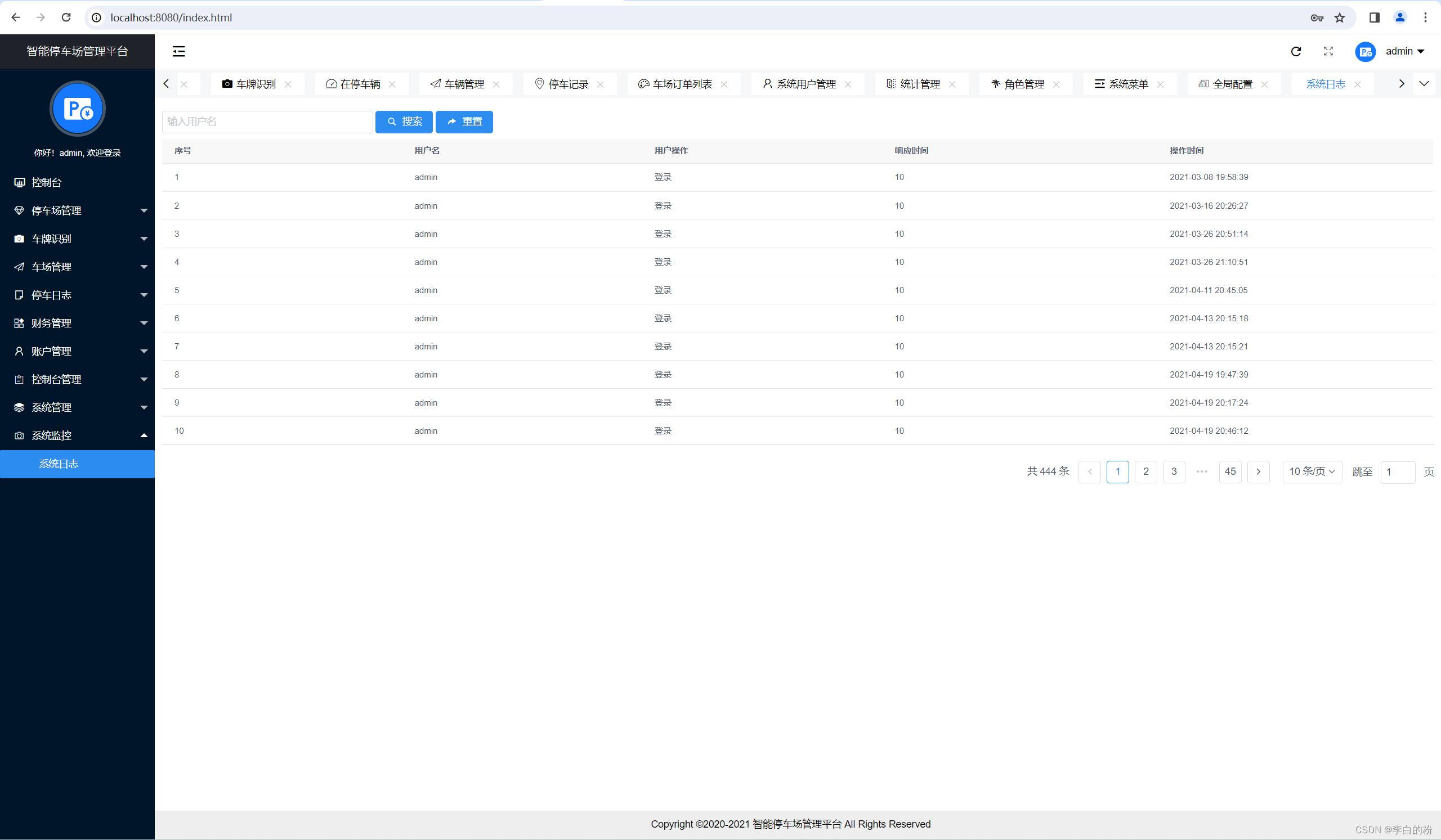Click the refresh icon in the top header

pos(1296,51)
